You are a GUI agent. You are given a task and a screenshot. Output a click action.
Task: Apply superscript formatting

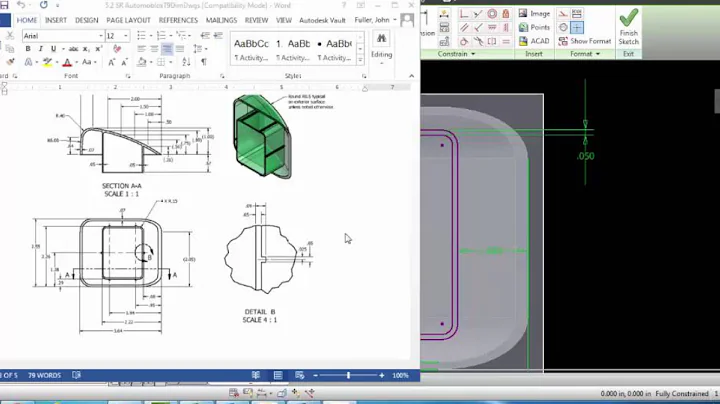pyautogui.click(x=98, y=49)
